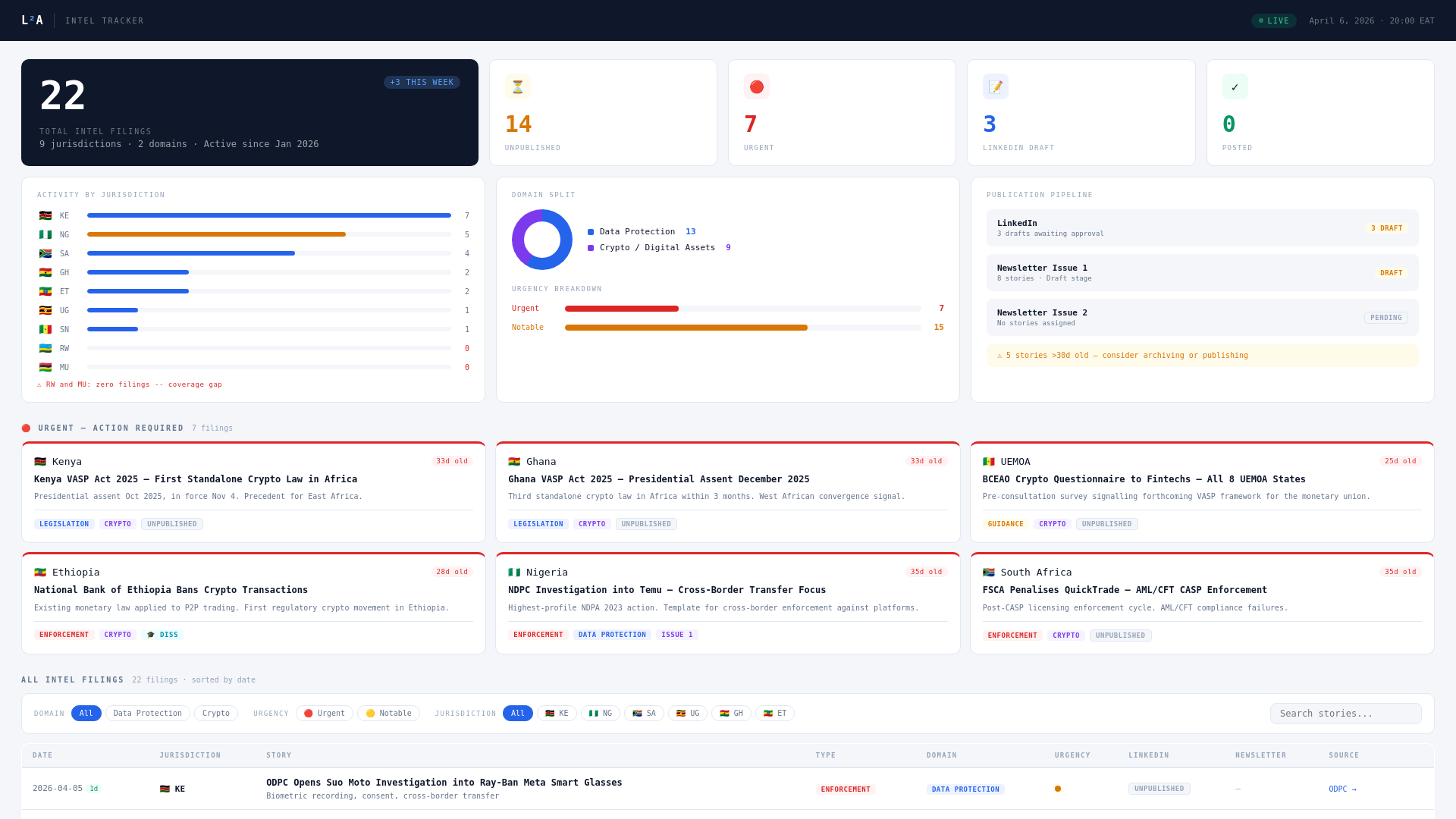The image size is (1456, 819).
Task: Click the Nigeria flag beside NG activity bar
Action: pyautogui.click(x=45, y=234)
